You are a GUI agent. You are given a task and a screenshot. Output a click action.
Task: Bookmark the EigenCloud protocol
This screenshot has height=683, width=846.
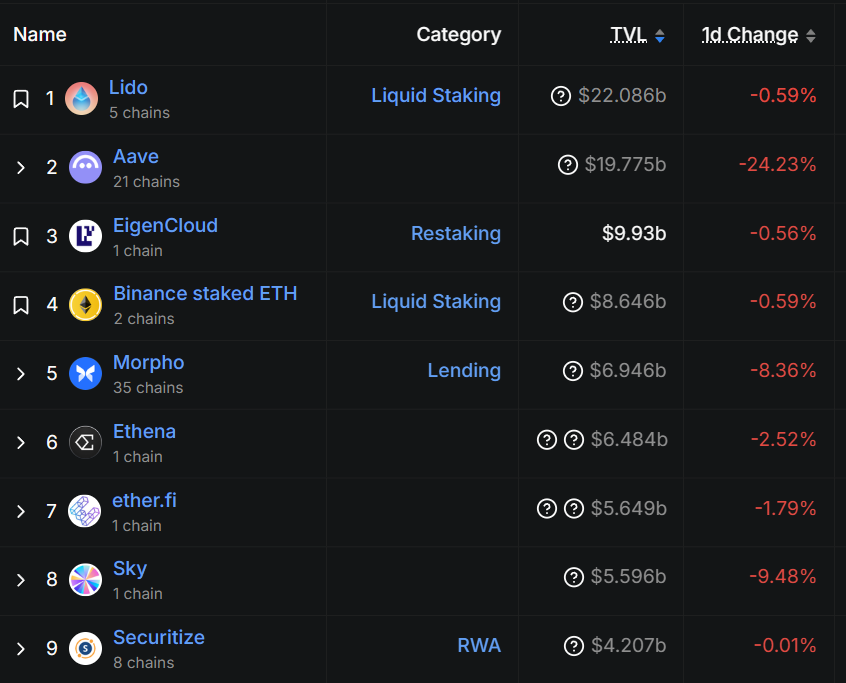coord(21,236)
